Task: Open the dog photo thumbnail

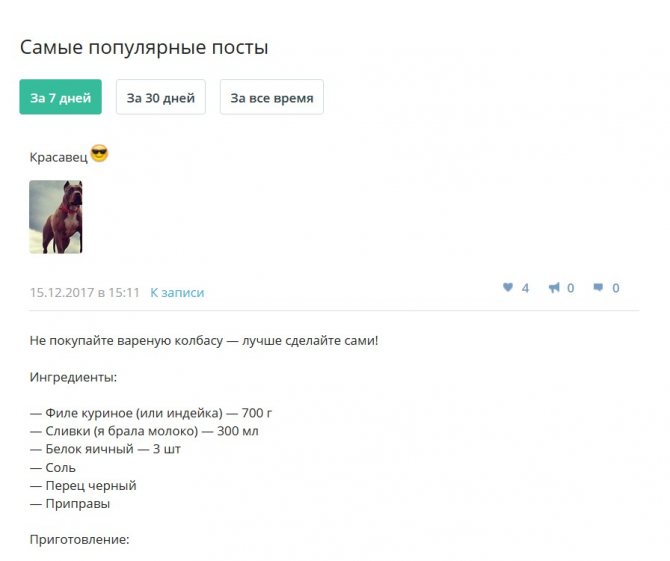Action: coord(56,217)
